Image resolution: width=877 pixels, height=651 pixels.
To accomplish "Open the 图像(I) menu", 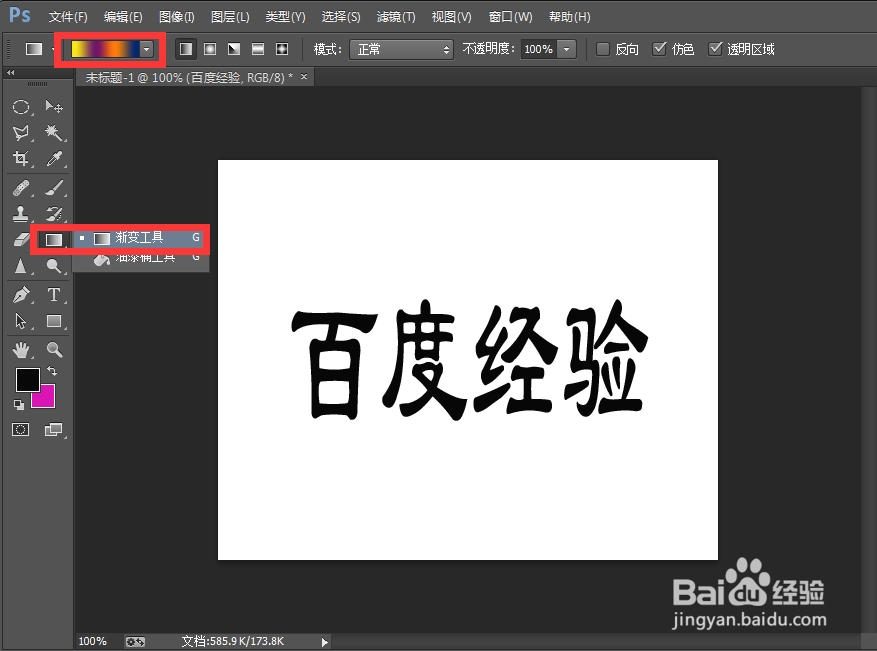I will pyautogui.click(x=176, y=17).
